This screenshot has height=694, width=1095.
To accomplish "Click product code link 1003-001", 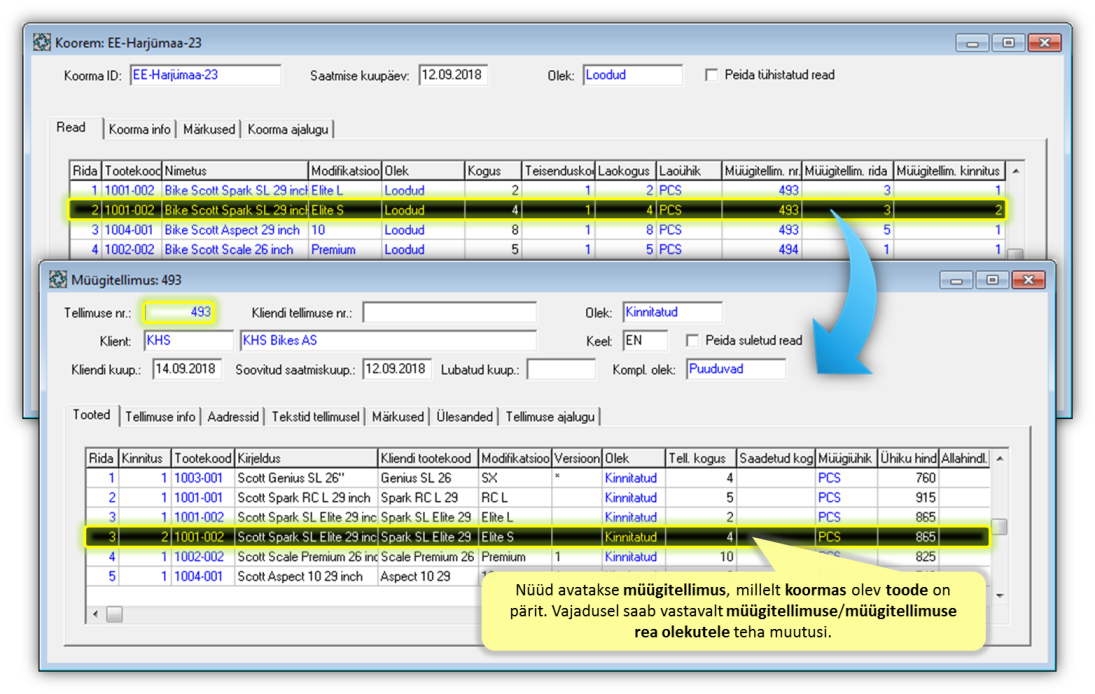I will click(x=198, y=478).
